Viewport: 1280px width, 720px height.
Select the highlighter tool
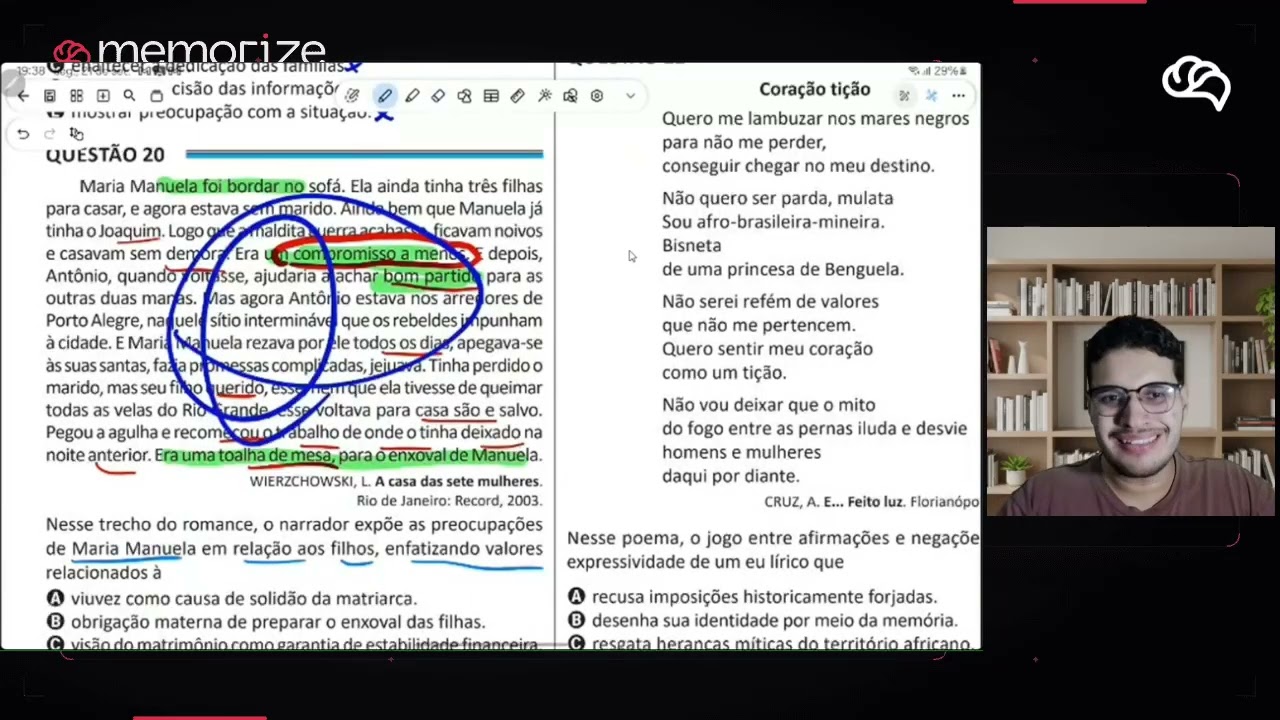tap(412, 96)
